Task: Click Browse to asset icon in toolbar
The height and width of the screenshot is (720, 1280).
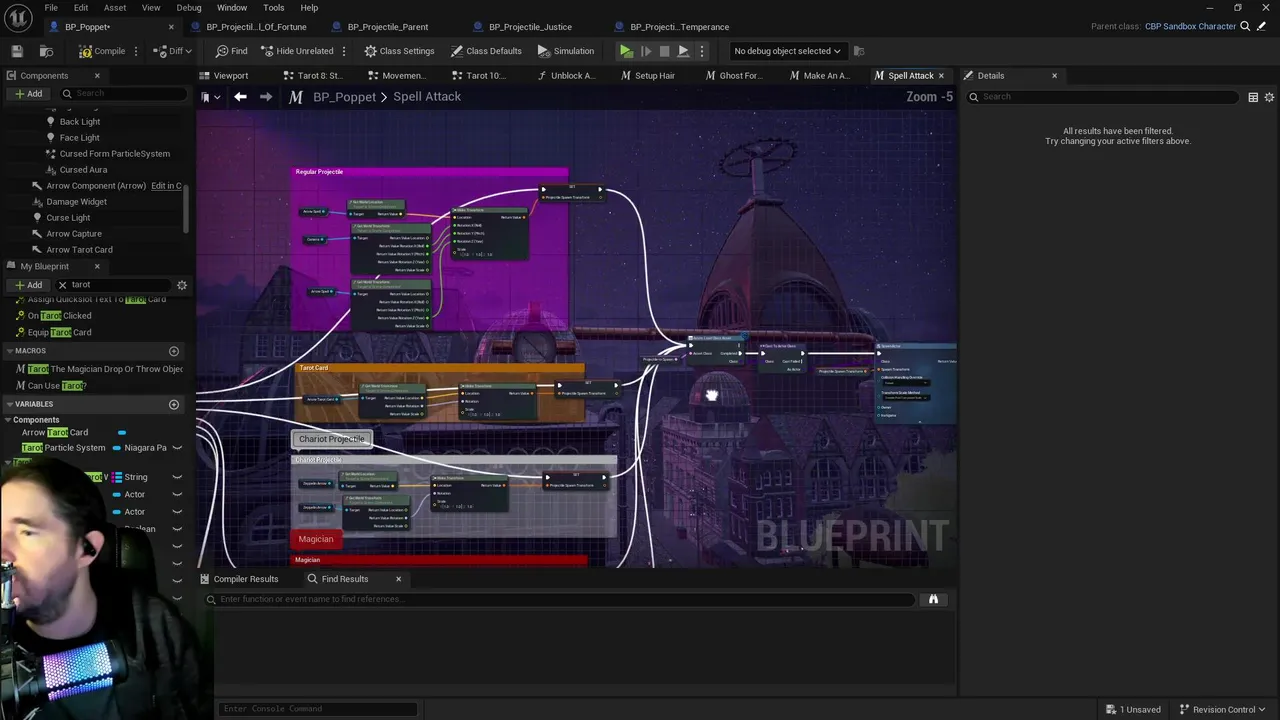Action: click(46, 51)
